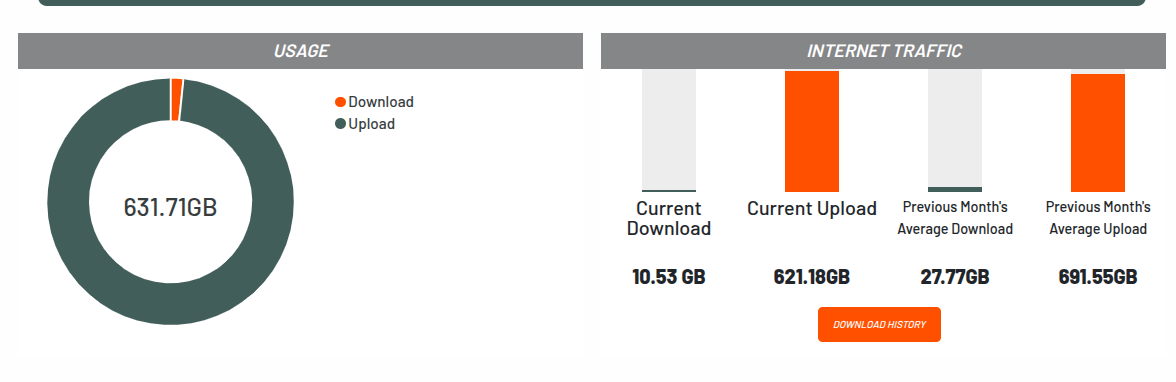Image resolution: width=1176 pixels, height=382 pixels.
Task: Click the orange Download legend dot
Action: (x=340, y=102)
